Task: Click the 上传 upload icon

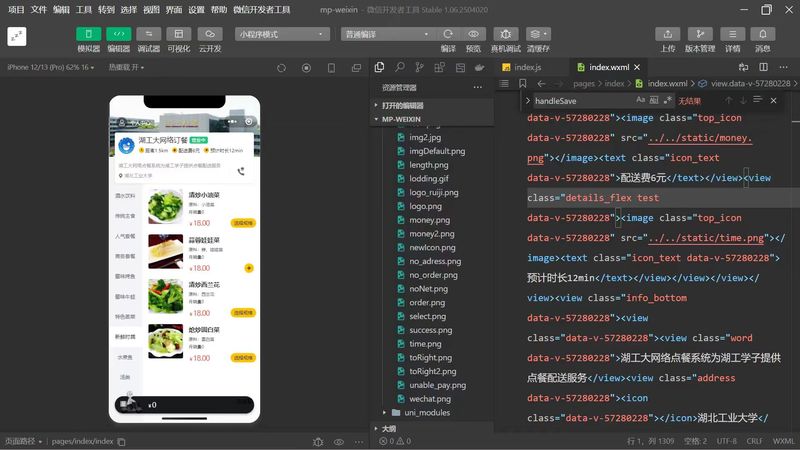Action: click(667, 34)
